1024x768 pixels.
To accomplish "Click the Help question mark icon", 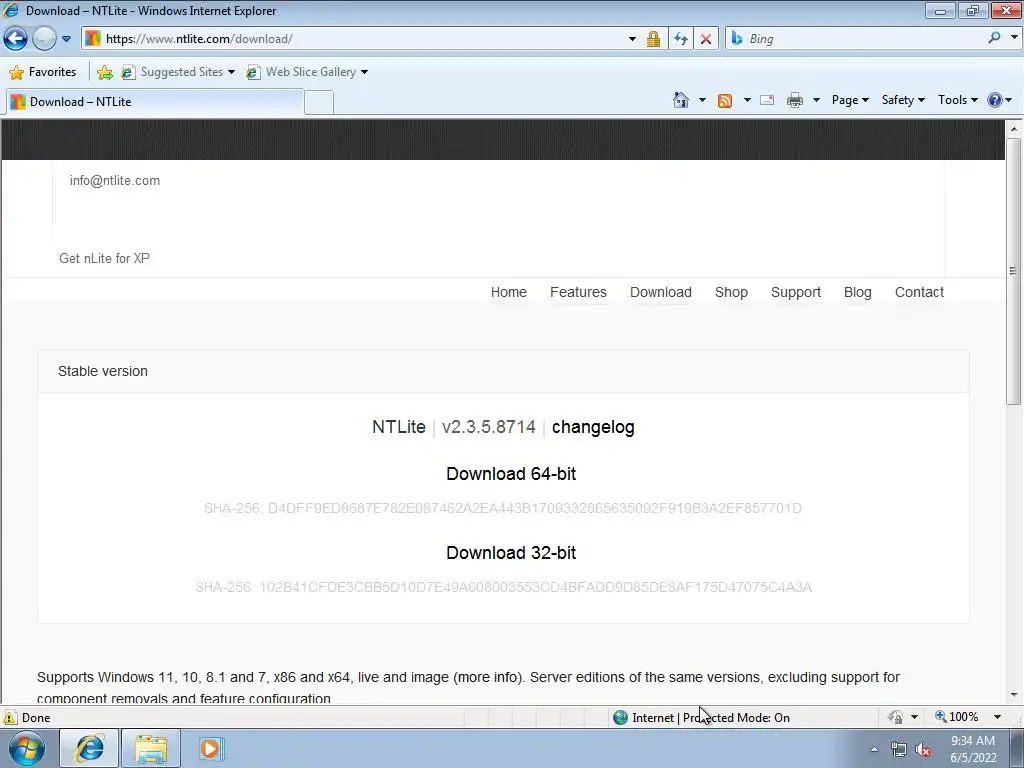I will (995, 100).
